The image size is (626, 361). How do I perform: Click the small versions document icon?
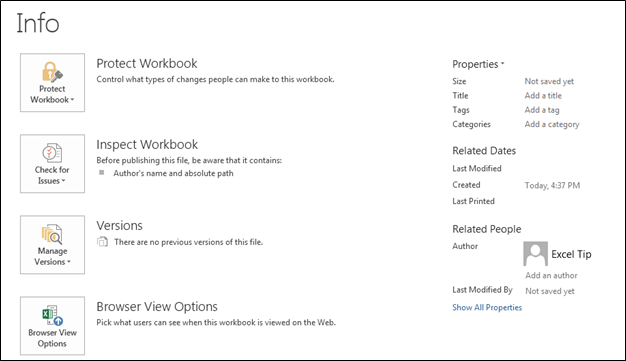coord(103,242)
